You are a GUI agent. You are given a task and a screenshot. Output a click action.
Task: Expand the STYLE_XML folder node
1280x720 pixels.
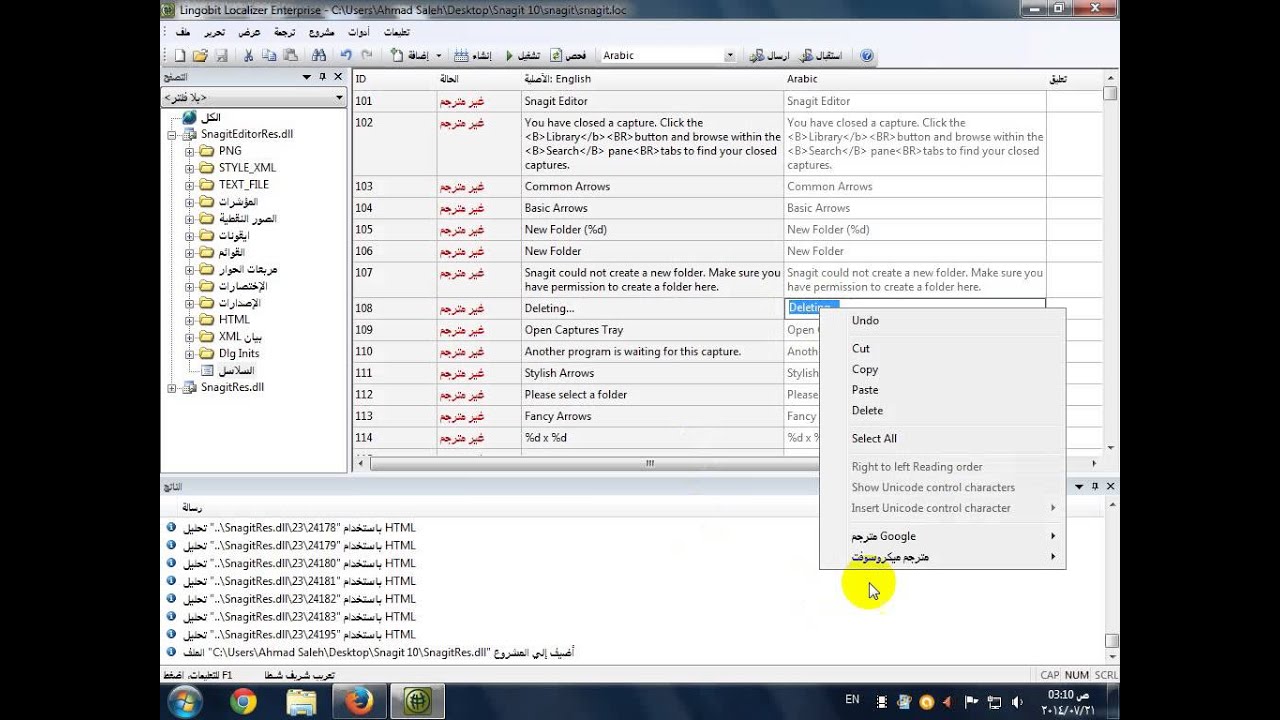pos(190,168)
